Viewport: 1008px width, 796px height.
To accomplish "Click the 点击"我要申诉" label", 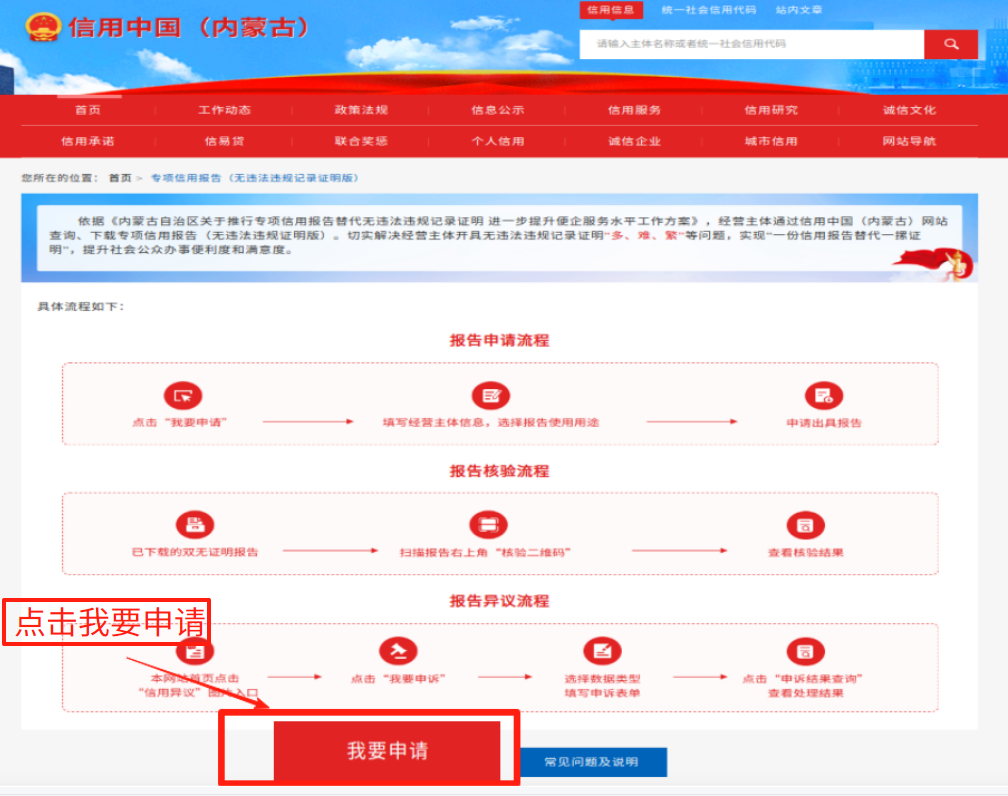I will pos(398,678).
